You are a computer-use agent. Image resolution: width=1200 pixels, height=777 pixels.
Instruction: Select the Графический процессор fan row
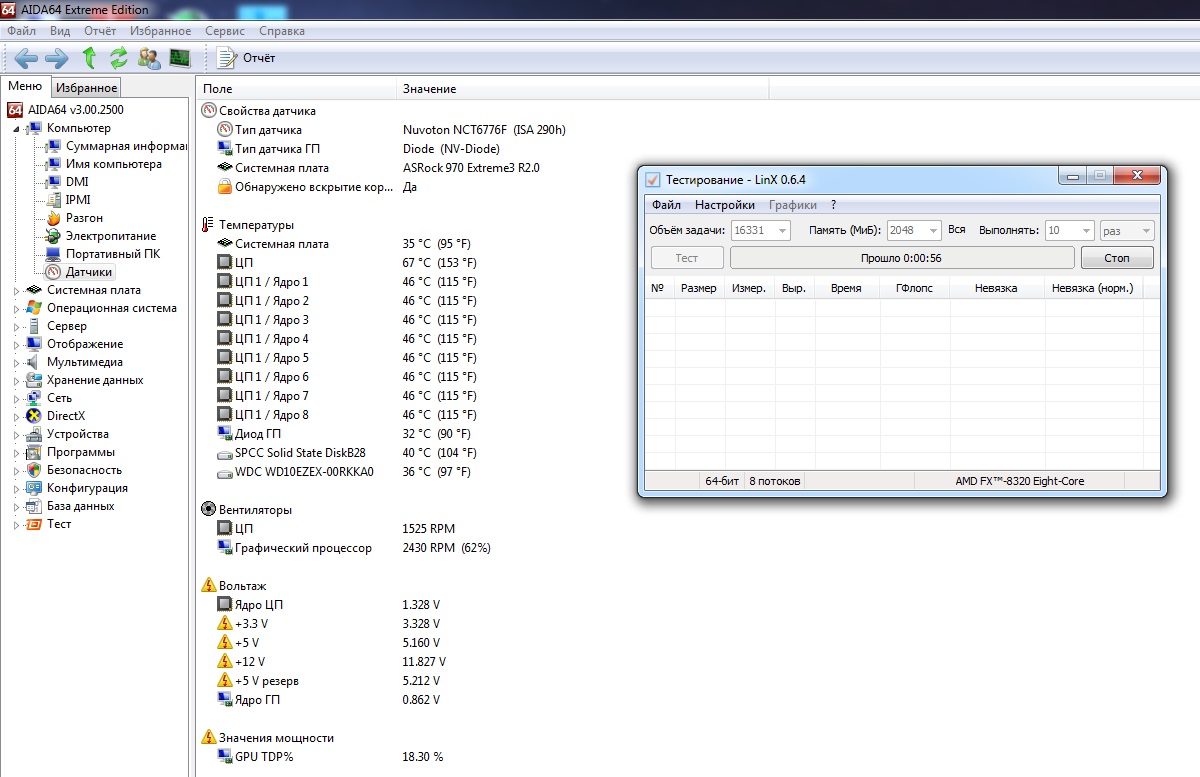coord(353,548)
